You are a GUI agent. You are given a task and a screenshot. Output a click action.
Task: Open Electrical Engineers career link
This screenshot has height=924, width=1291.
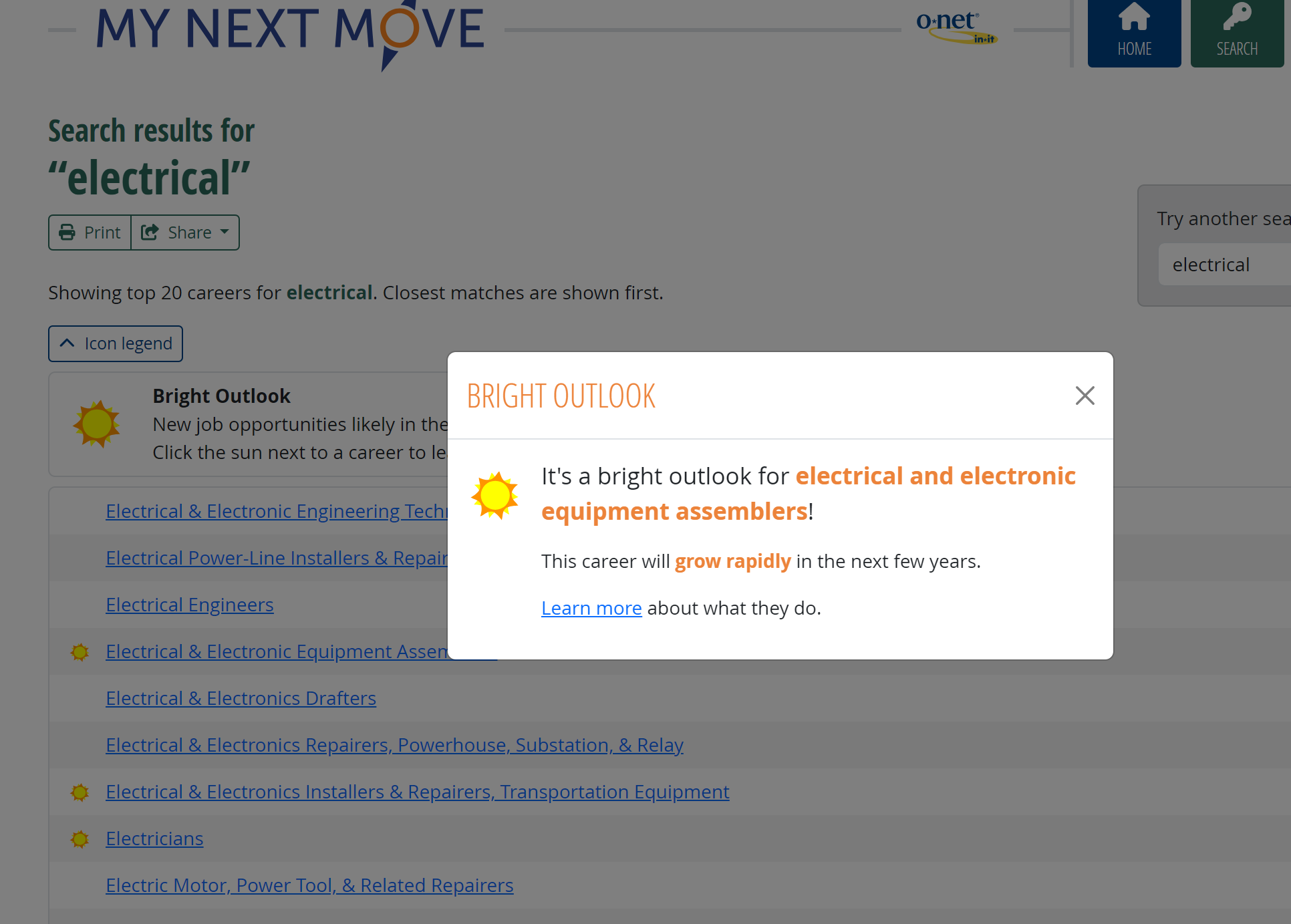click(x=190, y=605)
